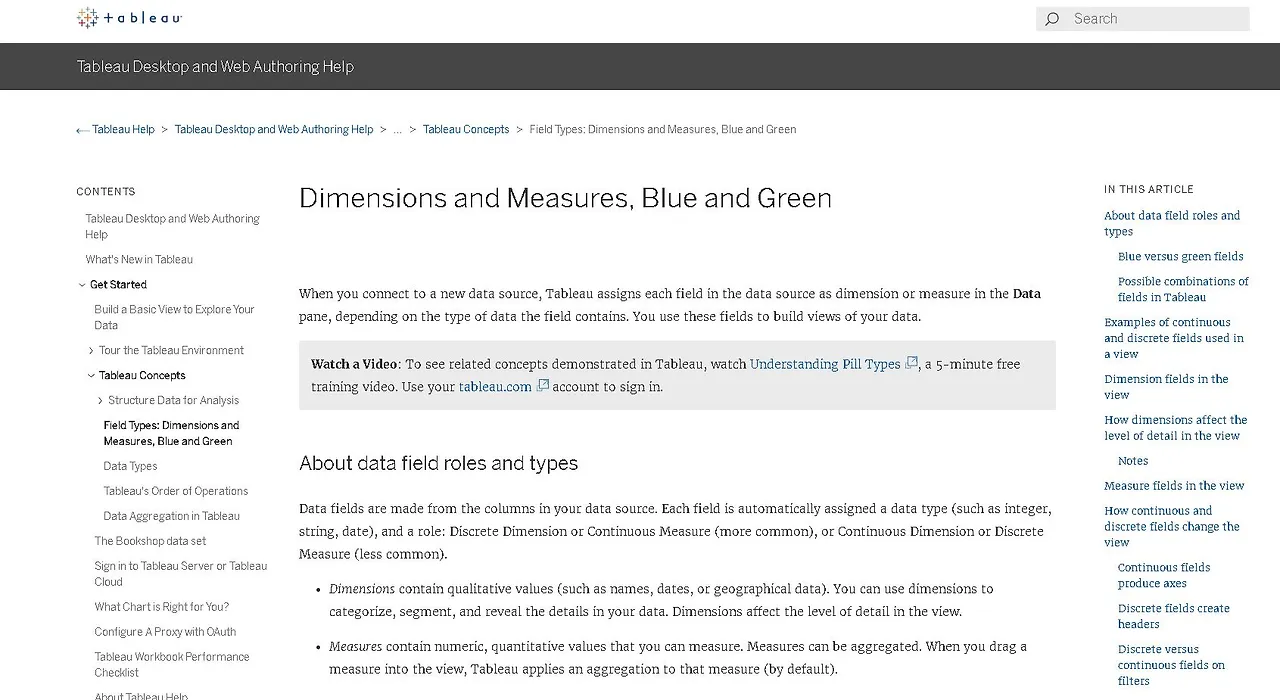Open Data Aggregation in Tableau
The width and height of the screenshot is (1280, 700).
[171, 517]
